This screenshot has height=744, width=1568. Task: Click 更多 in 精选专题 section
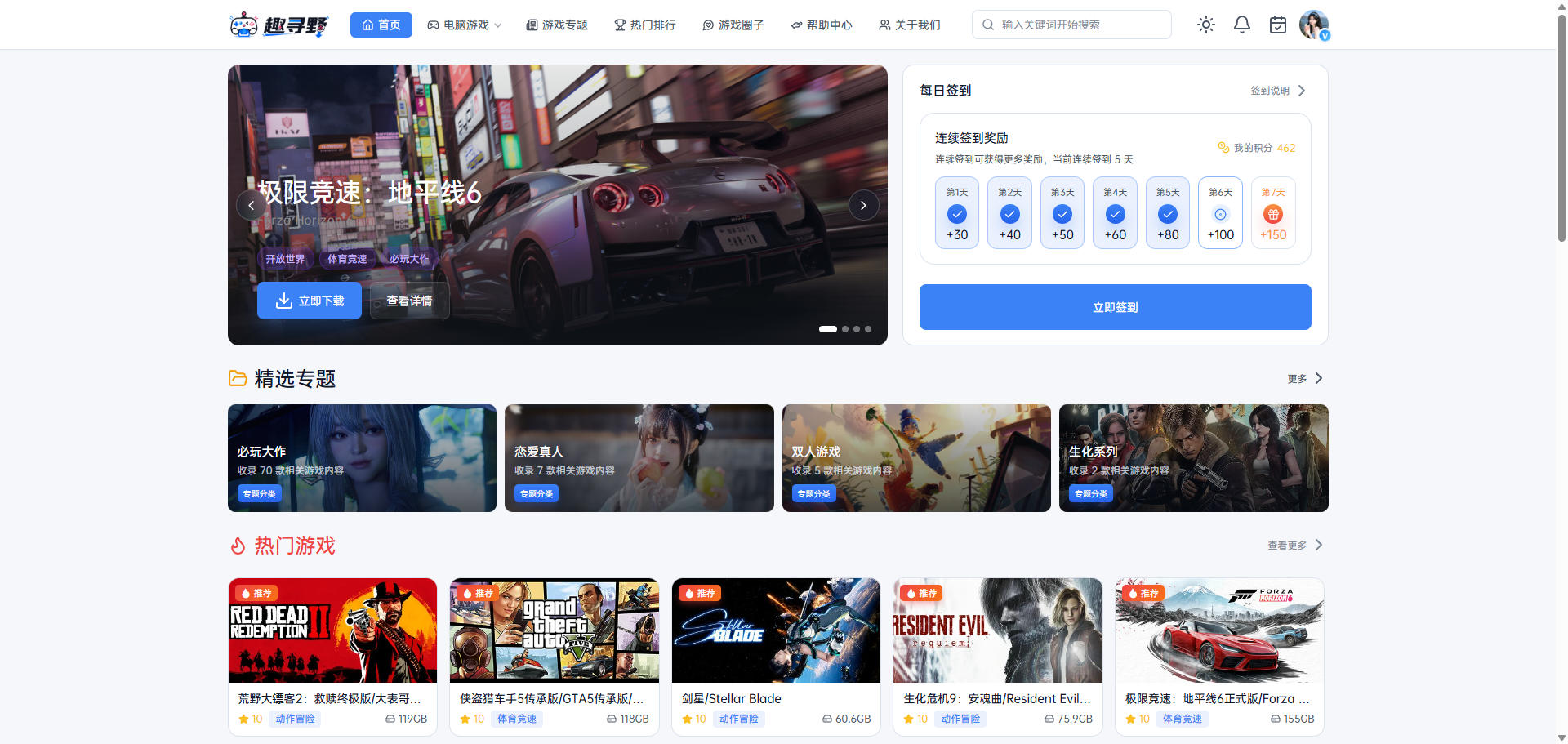[x=1297, y=379]
